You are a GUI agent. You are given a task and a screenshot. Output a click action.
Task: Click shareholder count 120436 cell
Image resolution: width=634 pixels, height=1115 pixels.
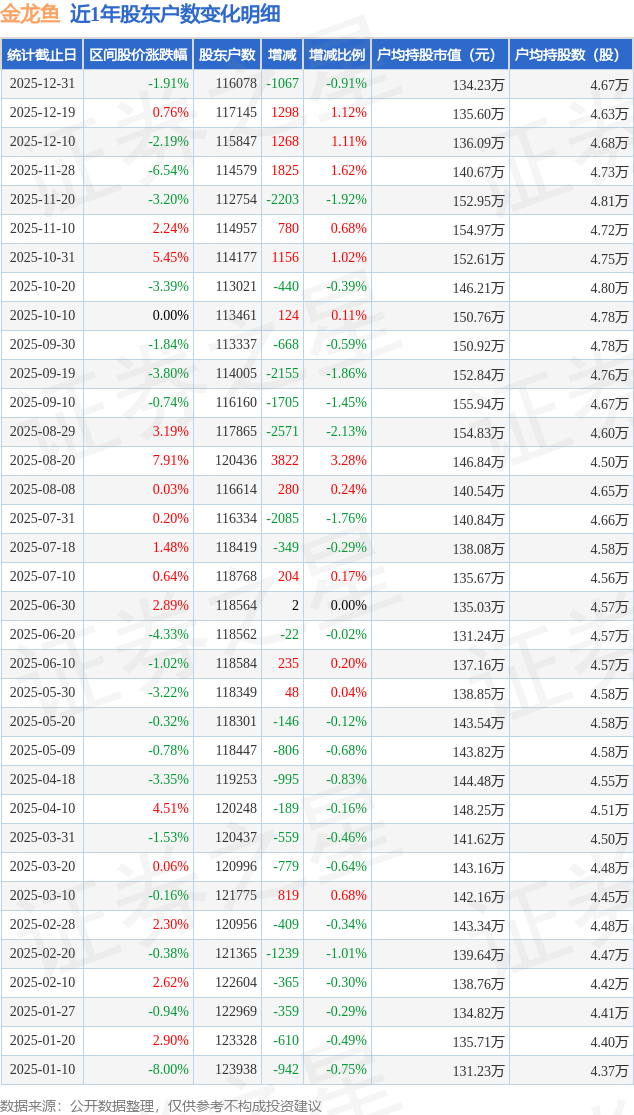coord(236,460)
